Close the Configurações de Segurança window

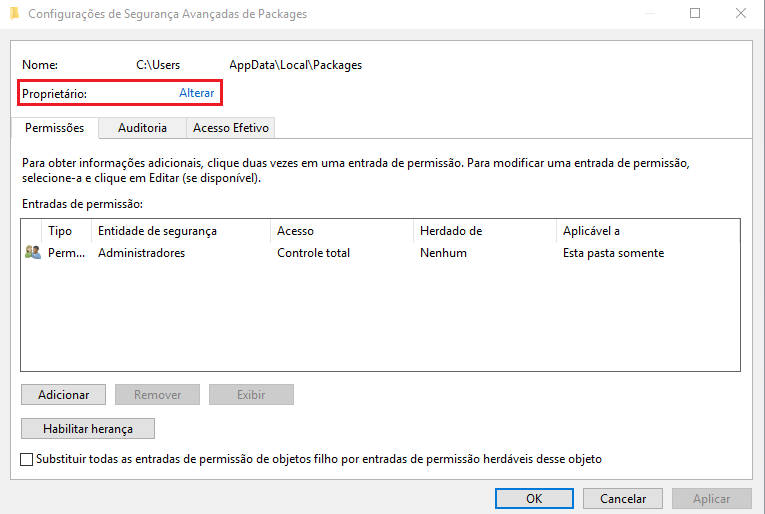tap(741, 13)
